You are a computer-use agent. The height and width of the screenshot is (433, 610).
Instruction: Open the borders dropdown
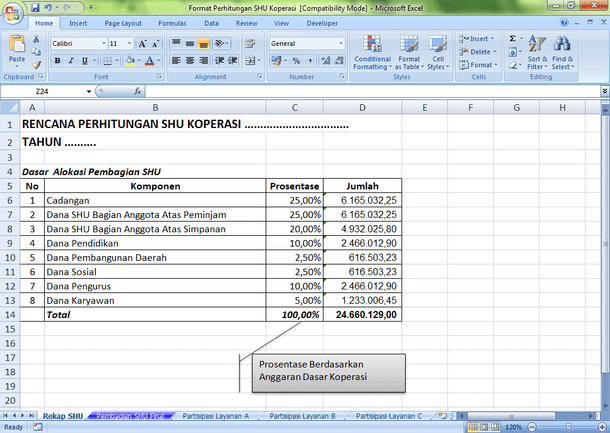[117, 61]
